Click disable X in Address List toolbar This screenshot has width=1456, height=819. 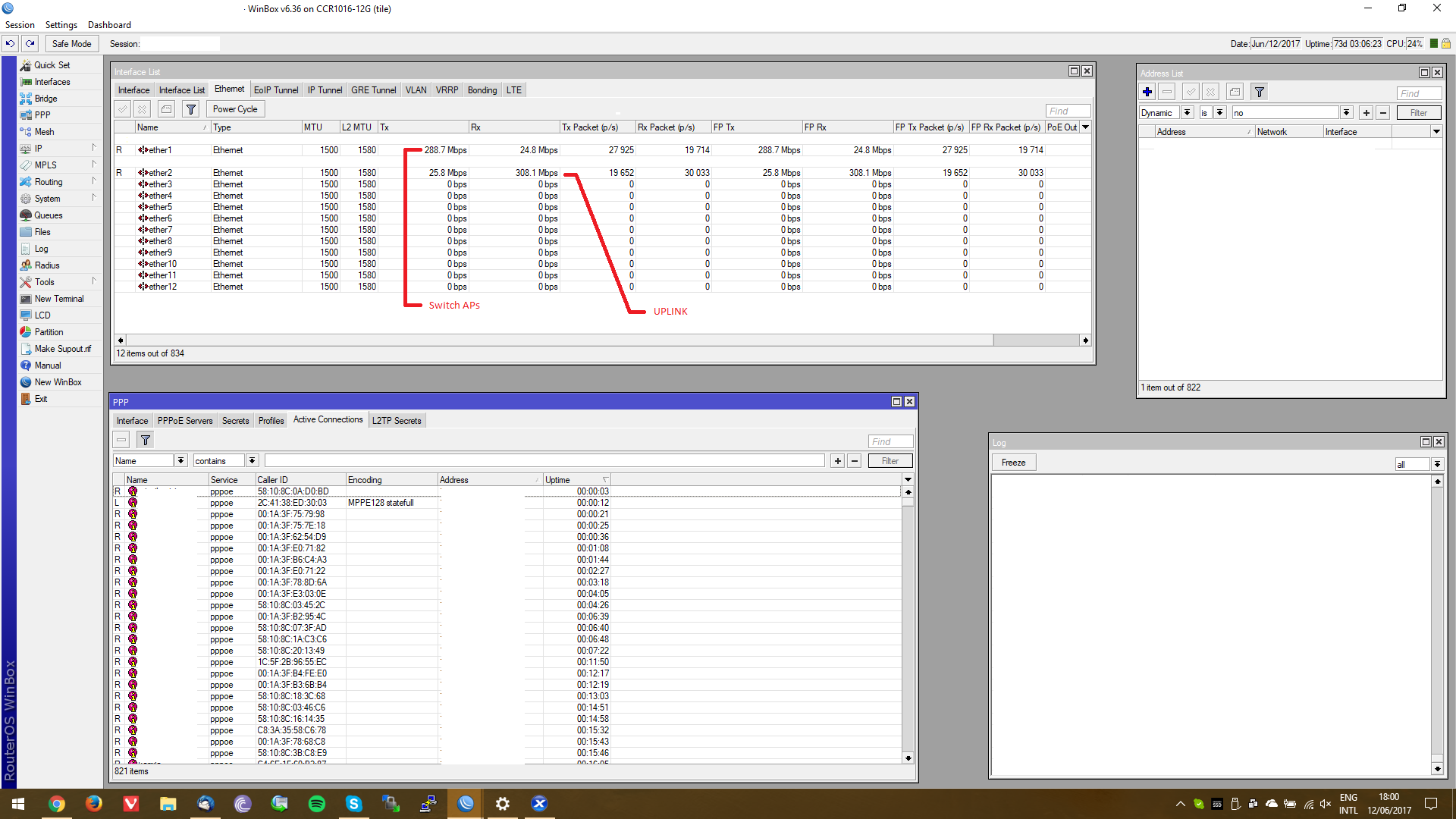[x=1210, y=93]
